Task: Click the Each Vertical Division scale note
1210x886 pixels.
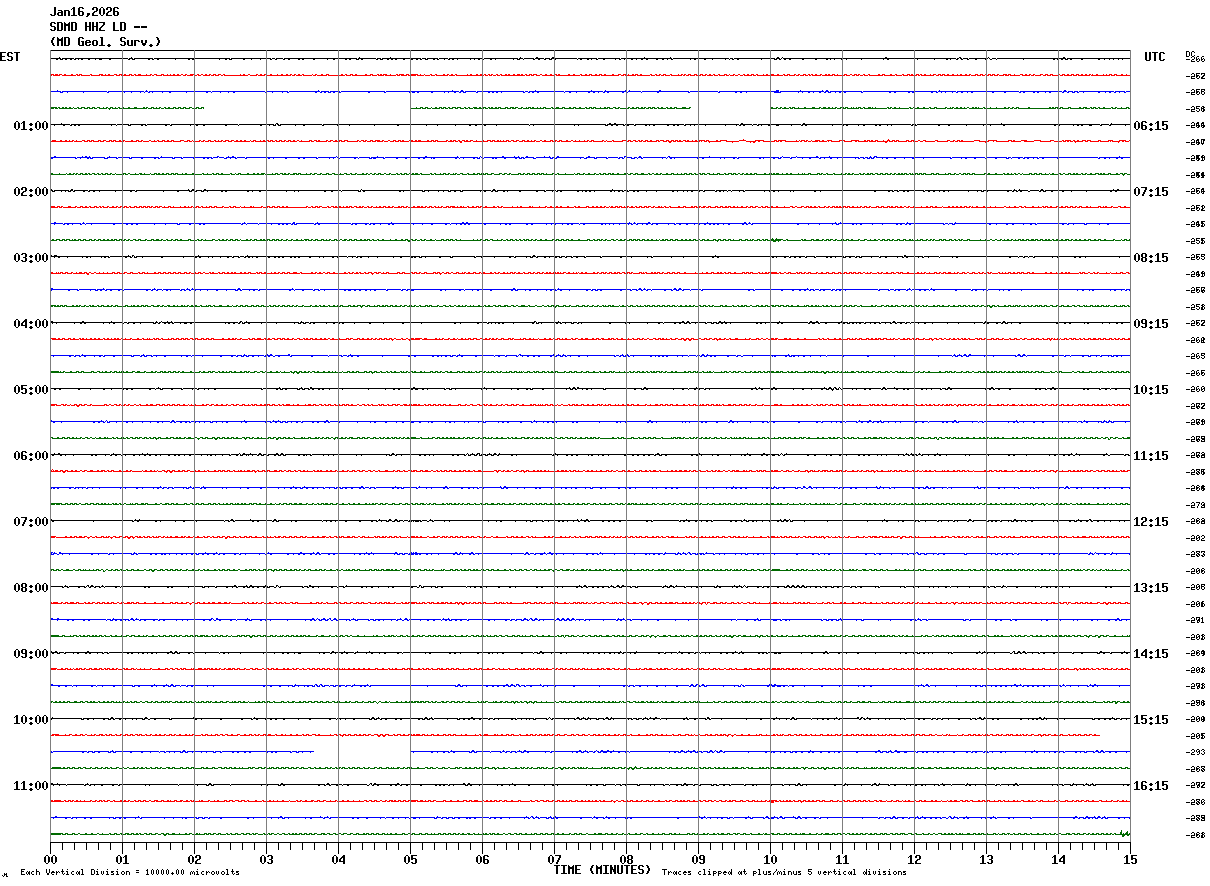Action: pos(130,873)
